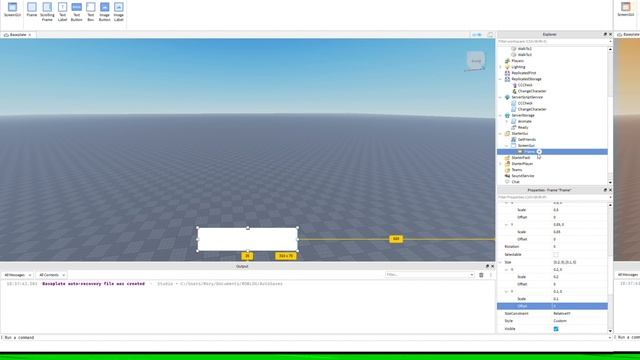
Task: Insert a Text Label element
Action: [x=62, y=11]
